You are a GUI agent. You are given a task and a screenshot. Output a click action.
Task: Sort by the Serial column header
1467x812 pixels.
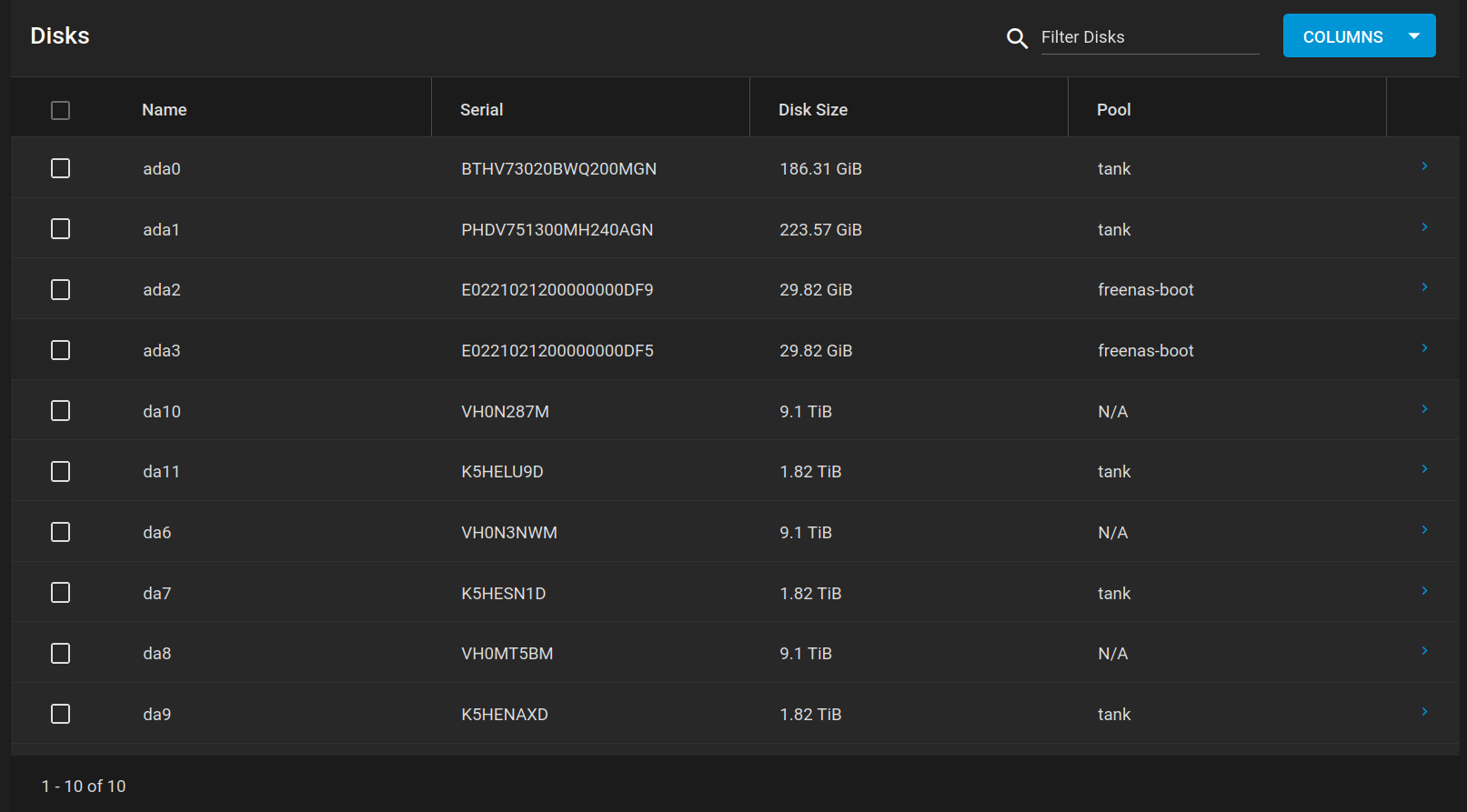482,110
